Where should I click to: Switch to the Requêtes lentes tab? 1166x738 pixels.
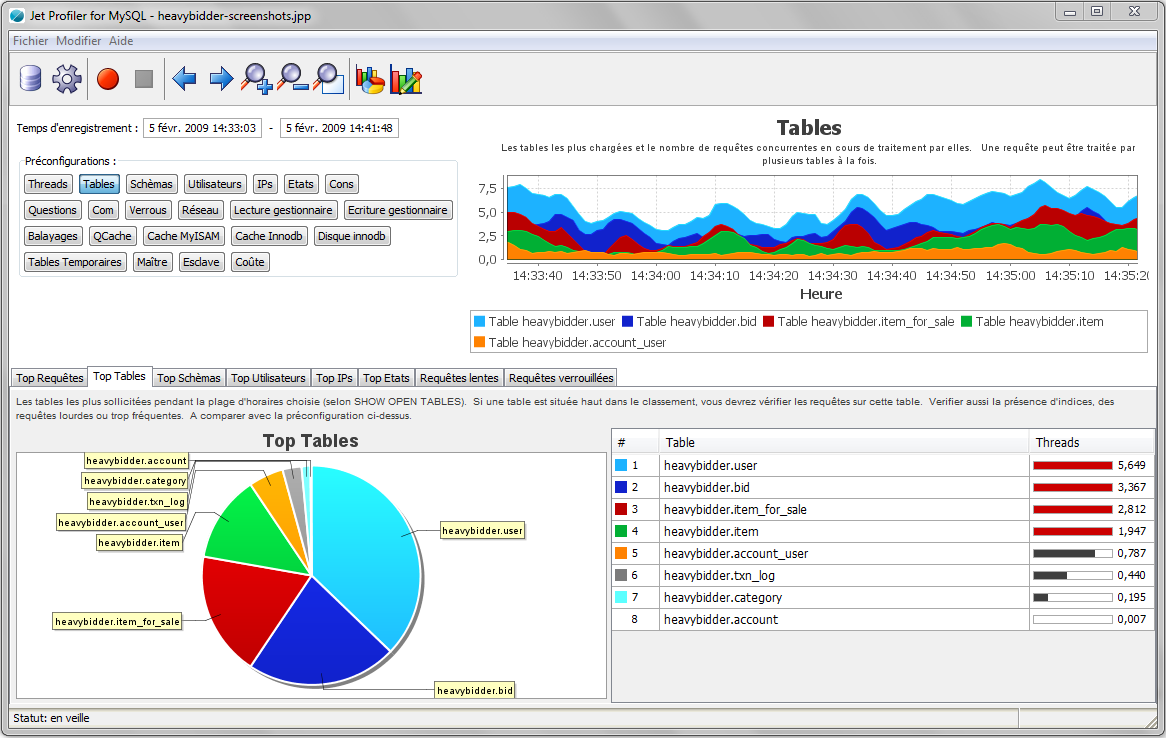(459, 378)
